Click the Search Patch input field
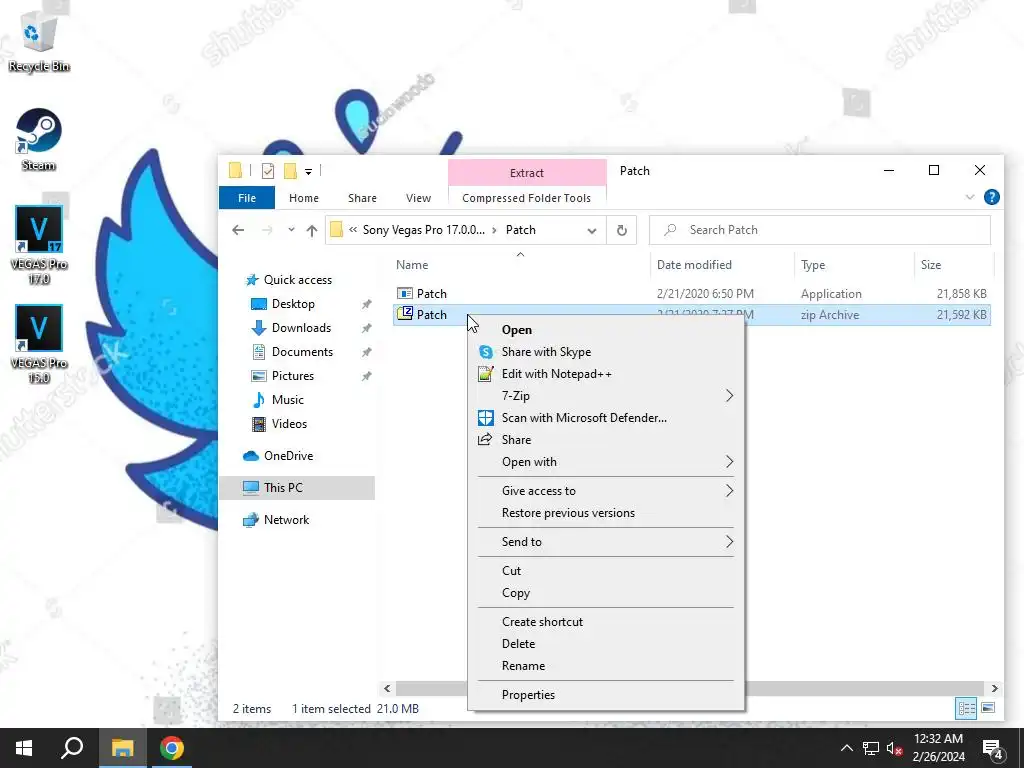 coord(820,230)
